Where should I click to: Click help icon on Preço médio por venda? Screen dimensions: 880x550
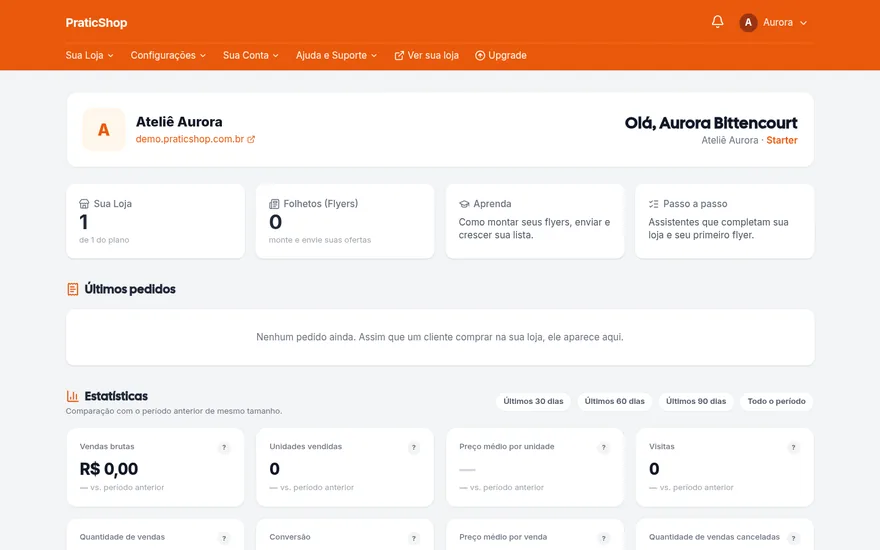[603, 538]
